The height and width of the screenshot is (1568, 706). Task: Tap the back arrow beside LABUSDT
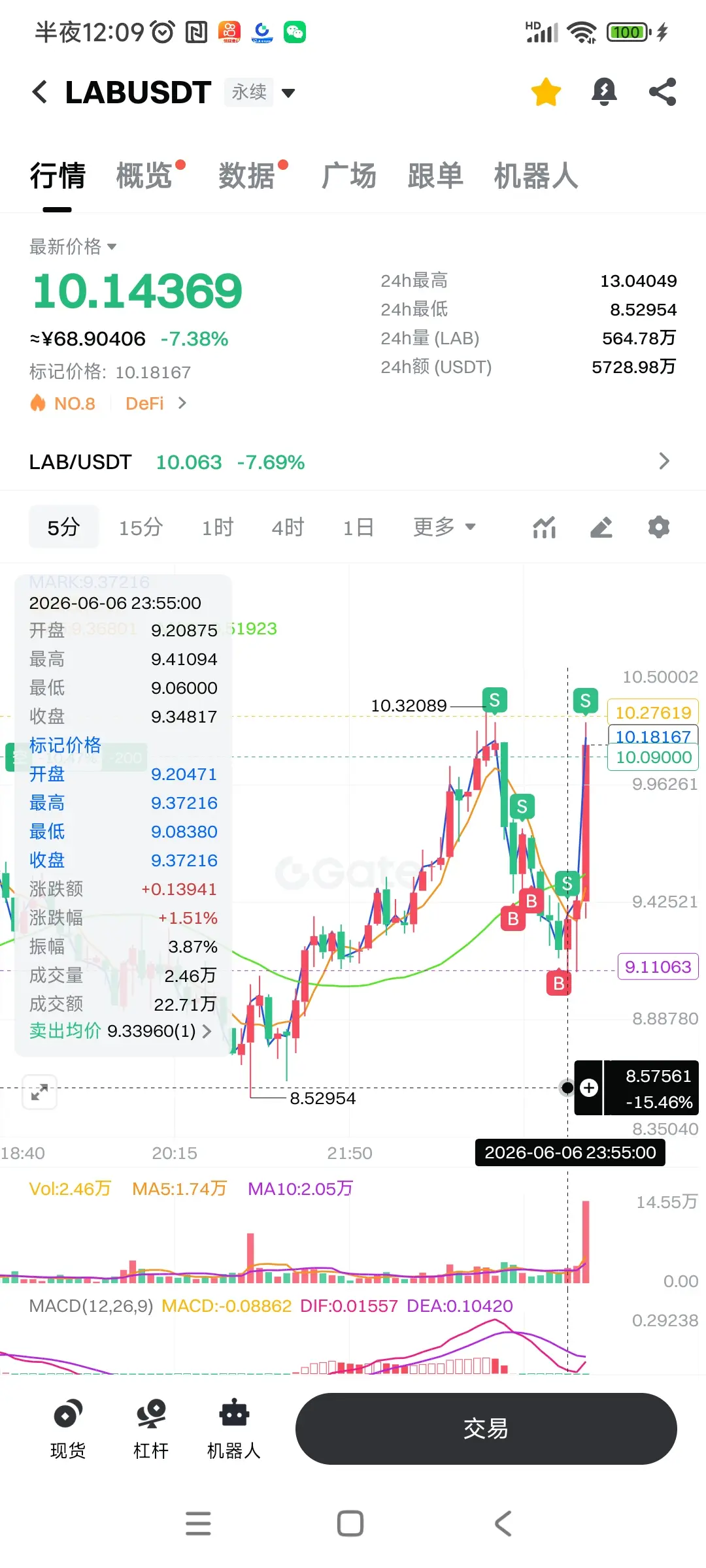click(x=40, y=92)
